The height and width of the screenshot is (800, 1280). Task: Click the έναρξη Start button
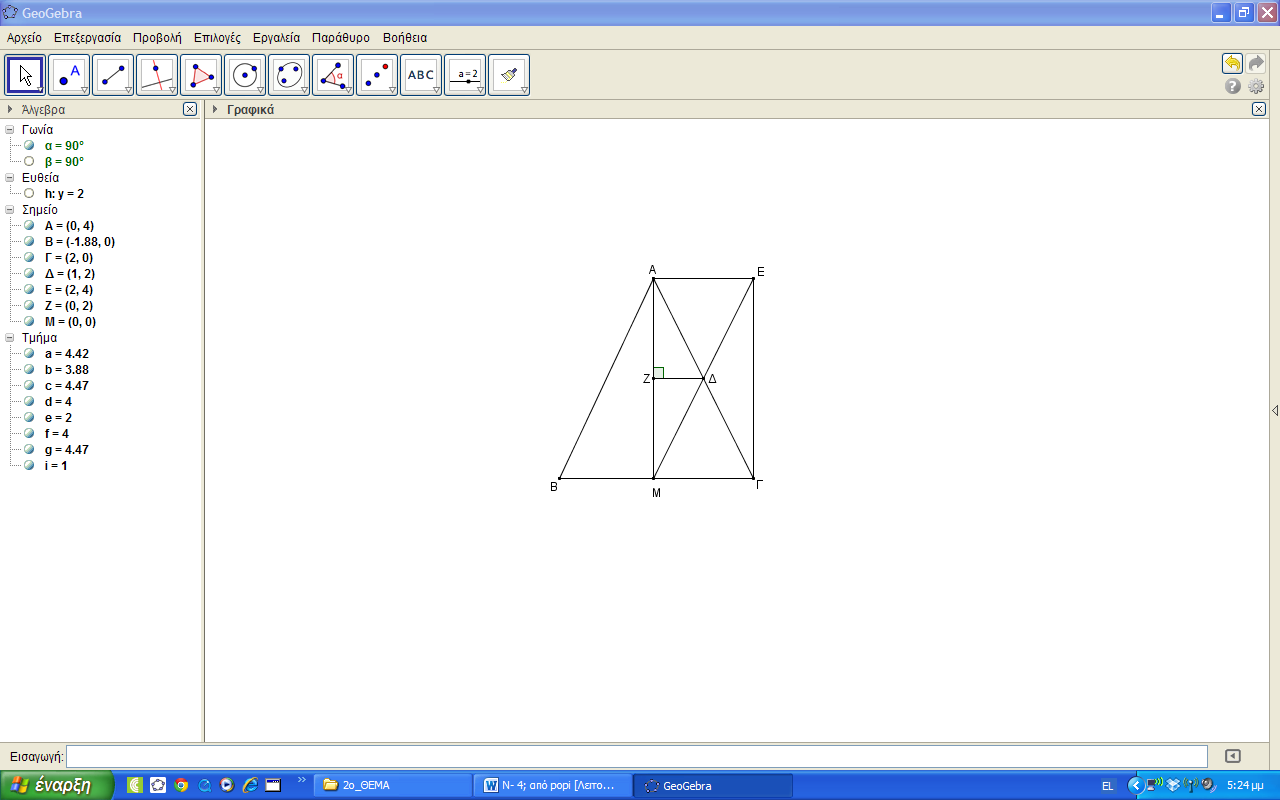point(55,785)
